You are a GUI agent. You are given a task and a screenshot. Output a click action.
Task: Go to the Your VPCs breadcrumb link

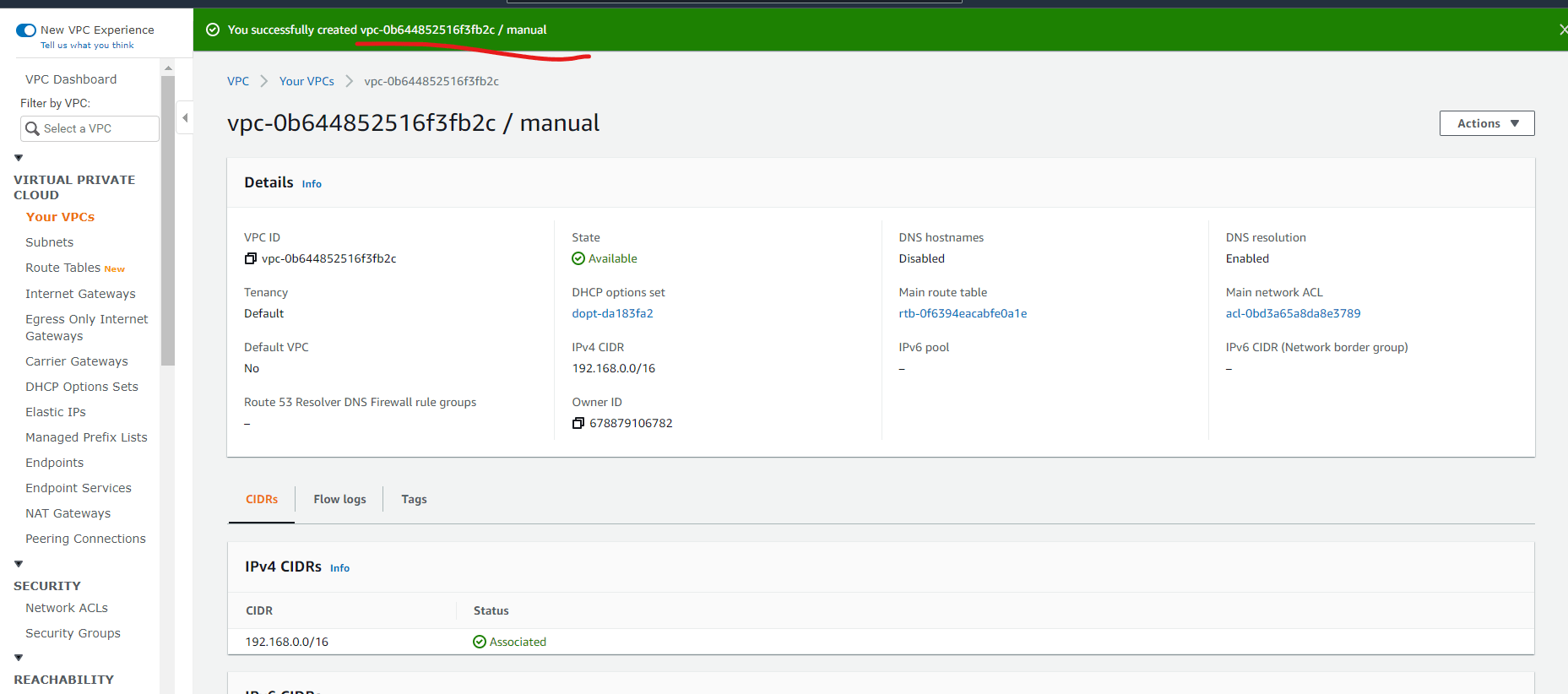click(307, 81)
